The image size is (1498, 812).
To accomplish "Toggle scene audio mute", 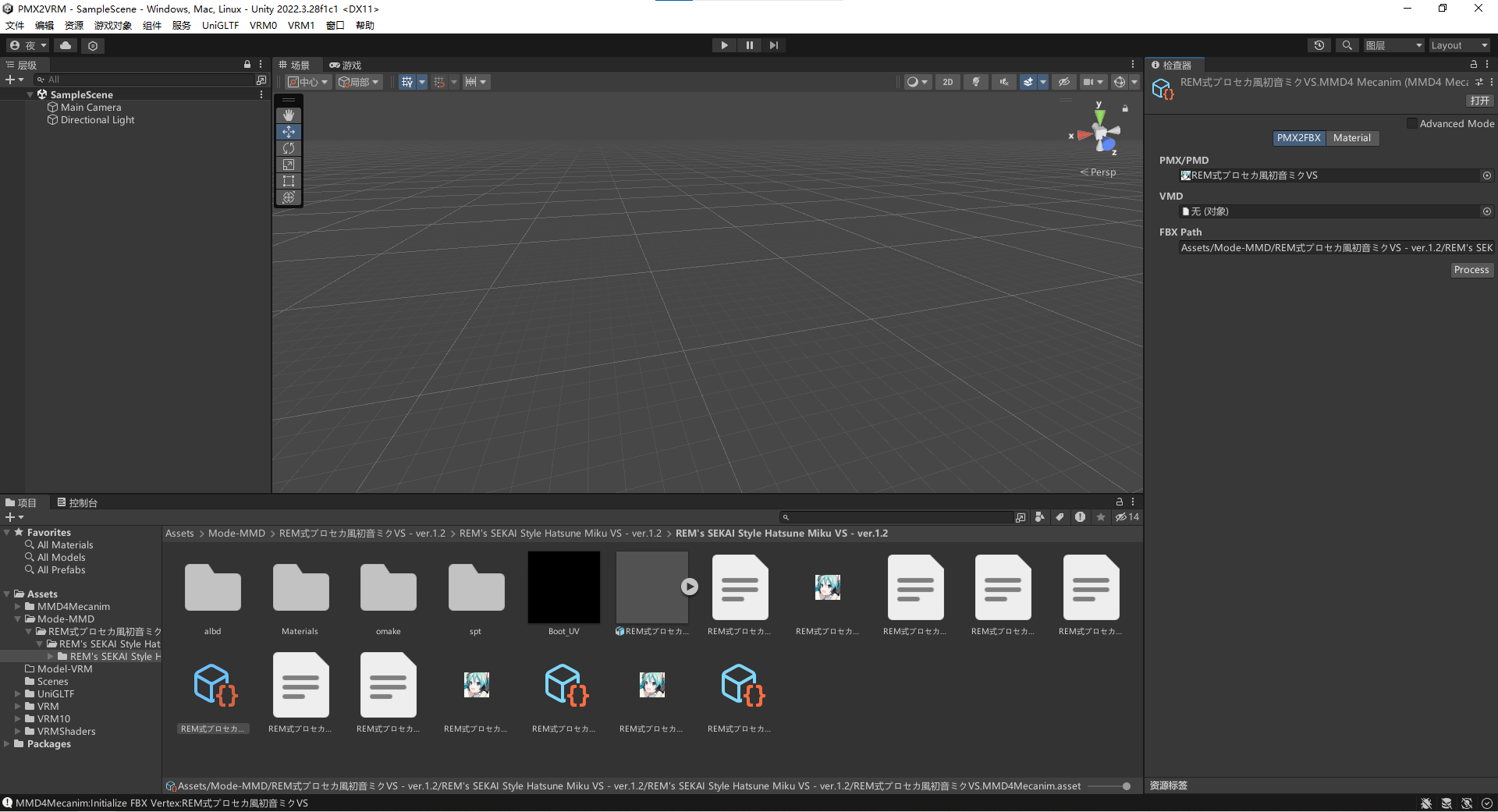I will pyautogui.click(x=1003, y=82).
